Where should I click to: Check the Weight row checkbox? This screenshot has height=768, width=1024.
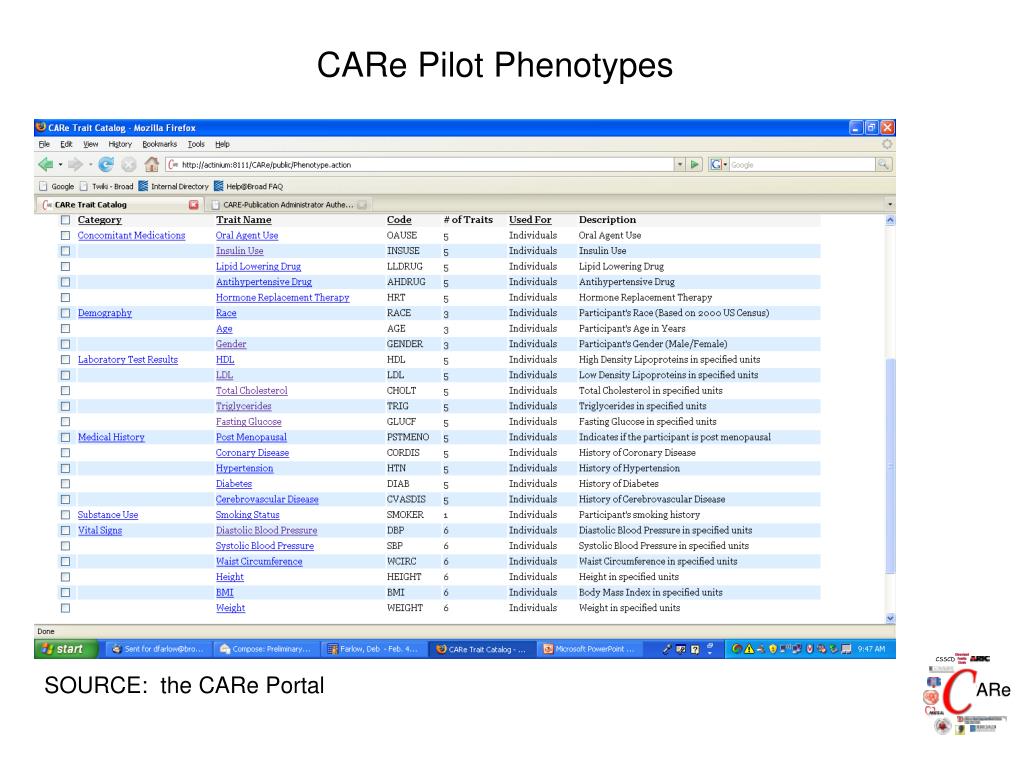tap(65, 608)
